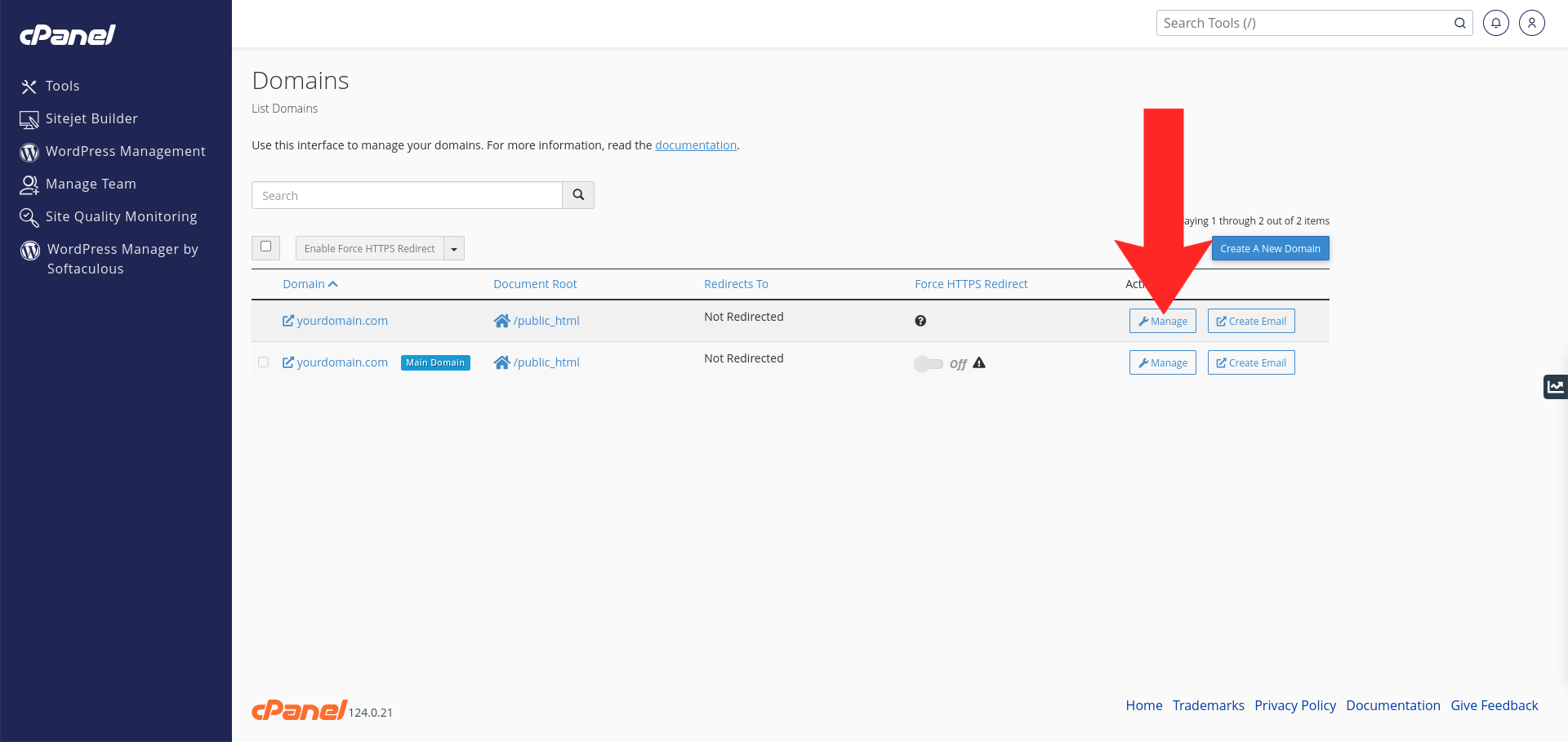Click warning triangle beside off toggle
The image size is (1568, 742).
[x=979, y=363]
